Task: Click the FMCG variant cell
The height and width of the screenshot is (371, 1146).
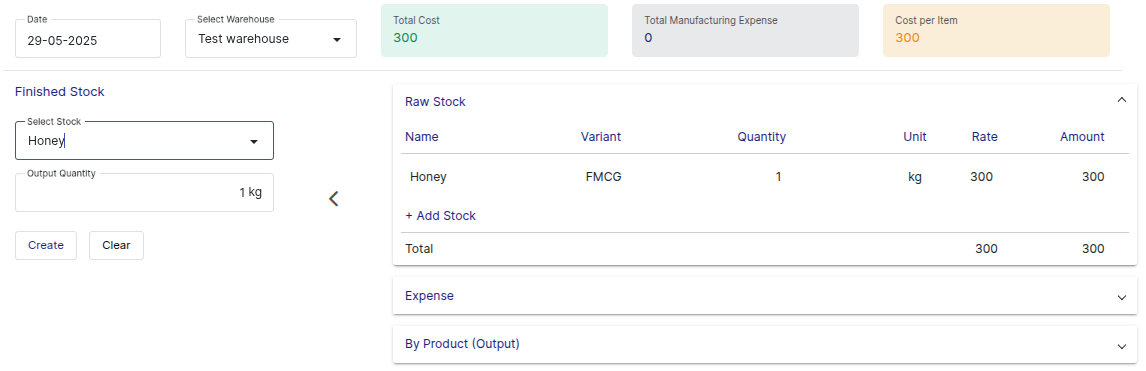Action: click(x=604, y=177)
